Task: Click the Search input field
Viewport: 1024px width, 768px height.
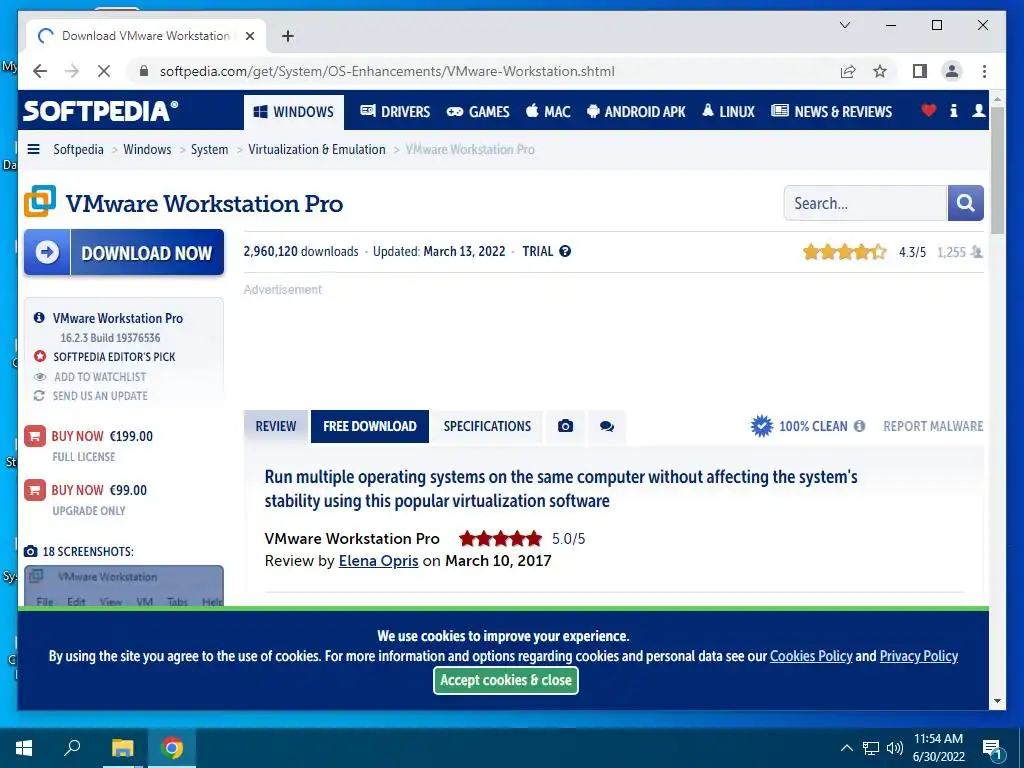Action: click(x=865, y=203)
